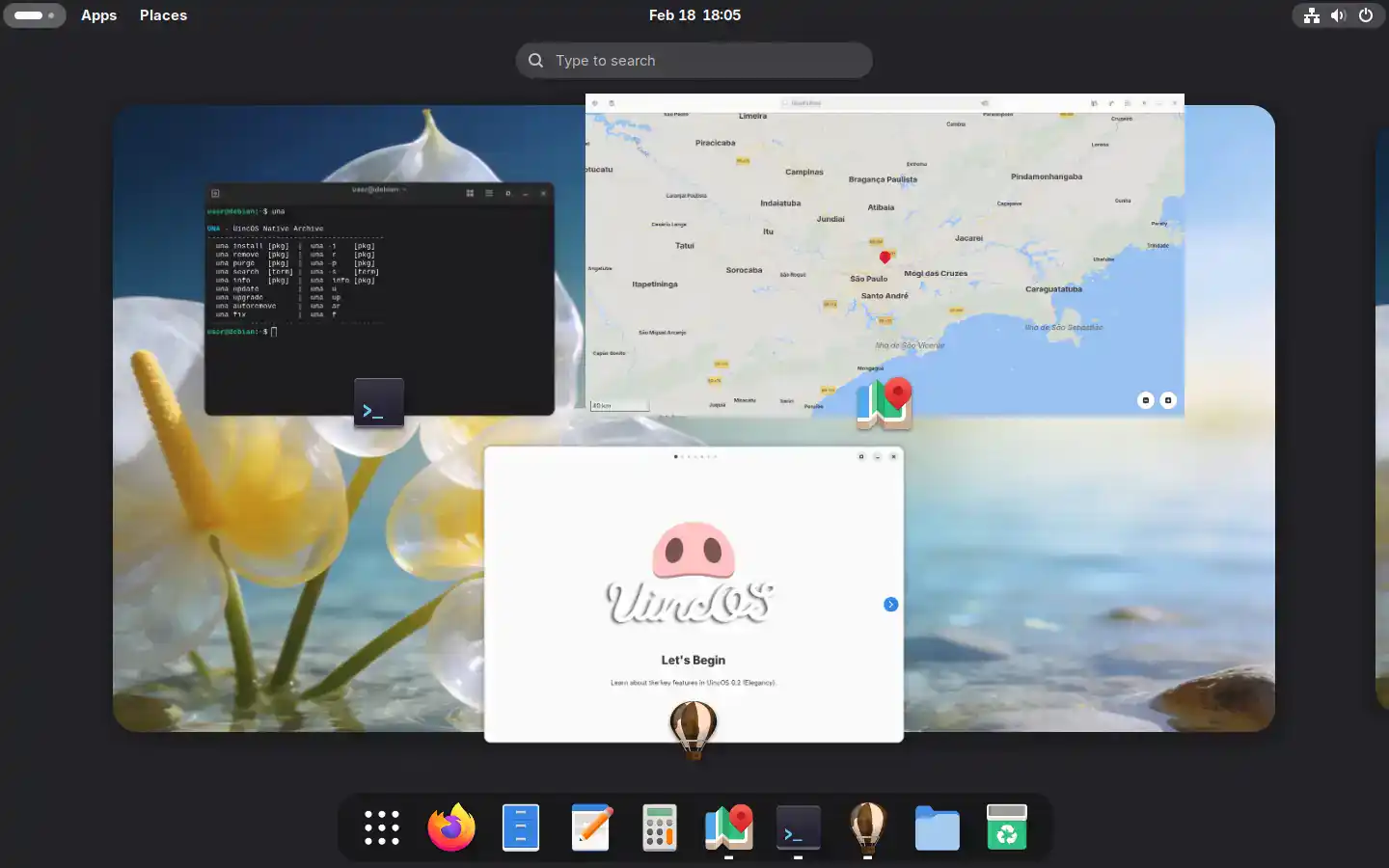Focus the Type to search field

(694, 61)
